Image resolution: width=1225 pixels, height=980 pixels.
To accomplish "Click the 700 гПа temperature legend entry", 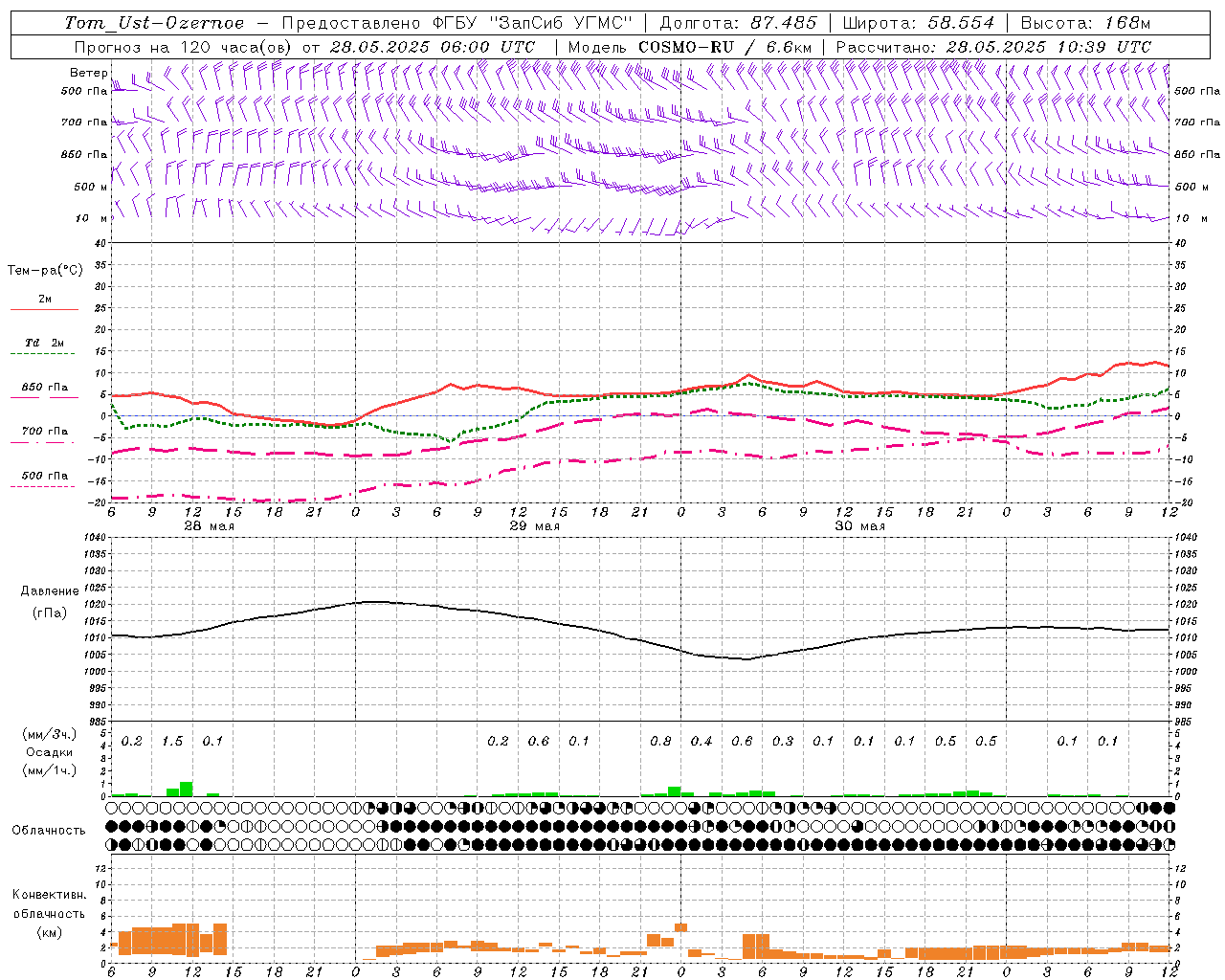I will click(x=45, y=432).
